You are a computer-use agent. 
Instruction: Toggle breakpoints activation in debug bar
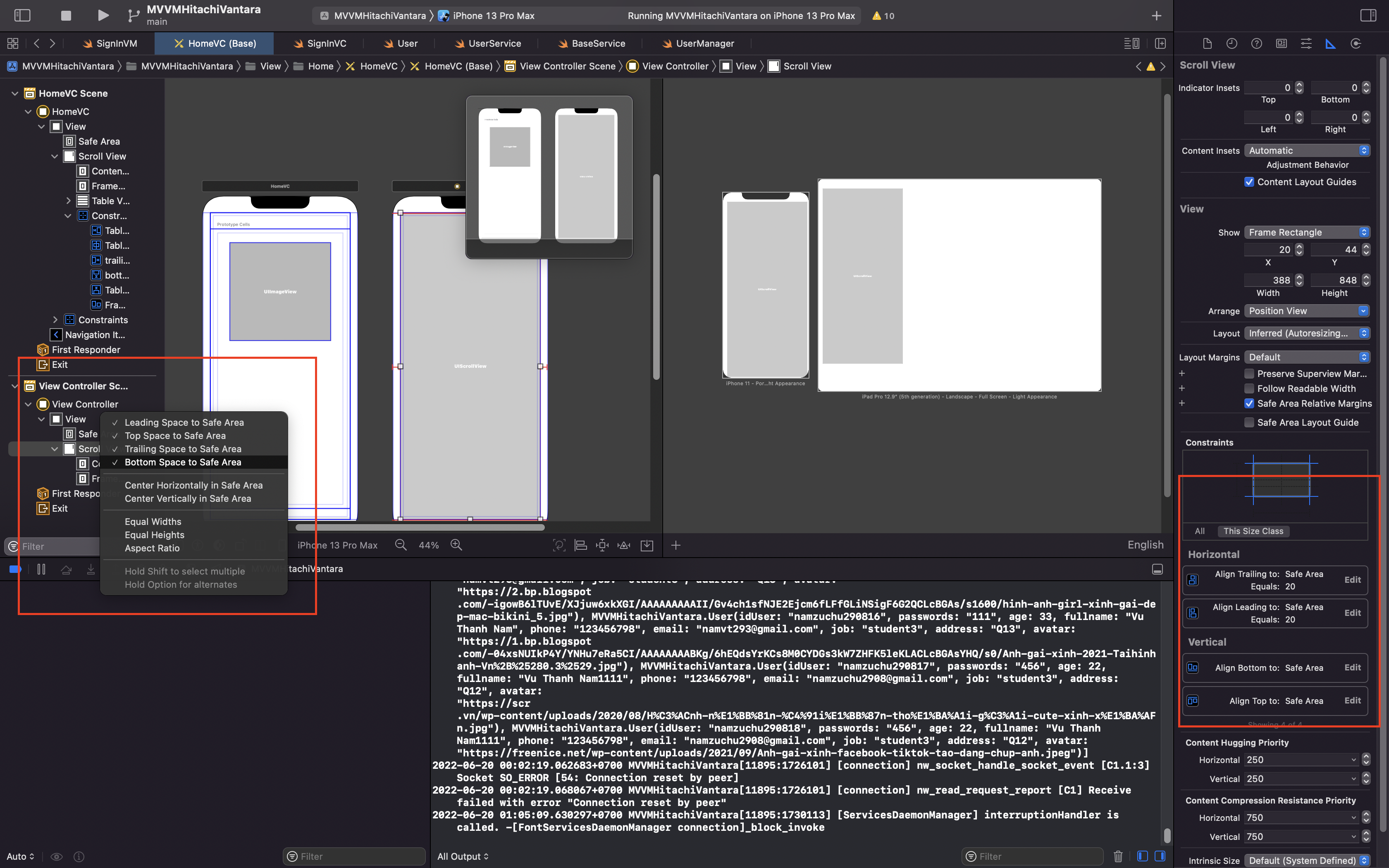pos(15,569)
